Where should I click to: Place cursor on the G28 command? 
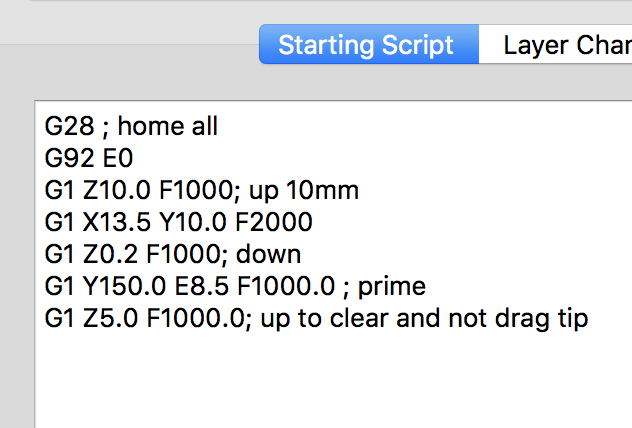[x=69, y=126]
